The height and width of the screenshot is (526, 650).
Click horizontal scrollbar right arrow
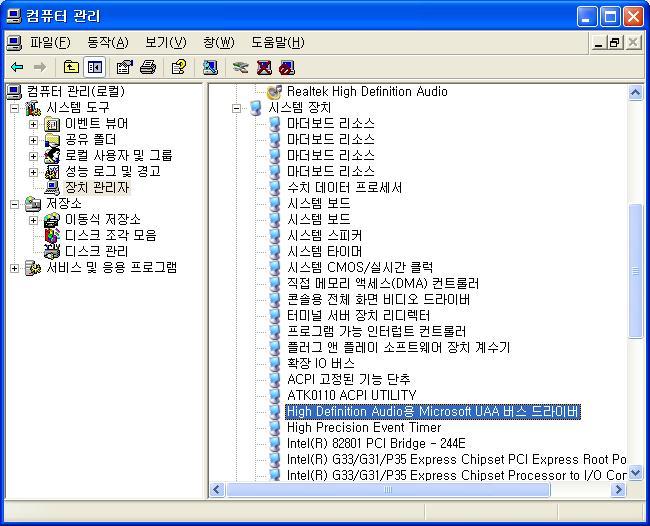(618, 490)
